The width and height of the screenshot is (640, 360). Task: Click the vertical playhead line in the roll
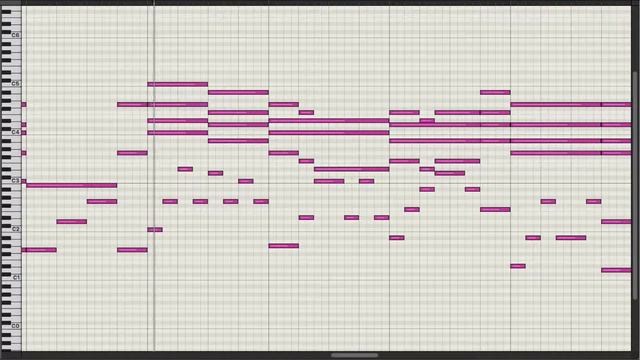(x=154, y=178)
